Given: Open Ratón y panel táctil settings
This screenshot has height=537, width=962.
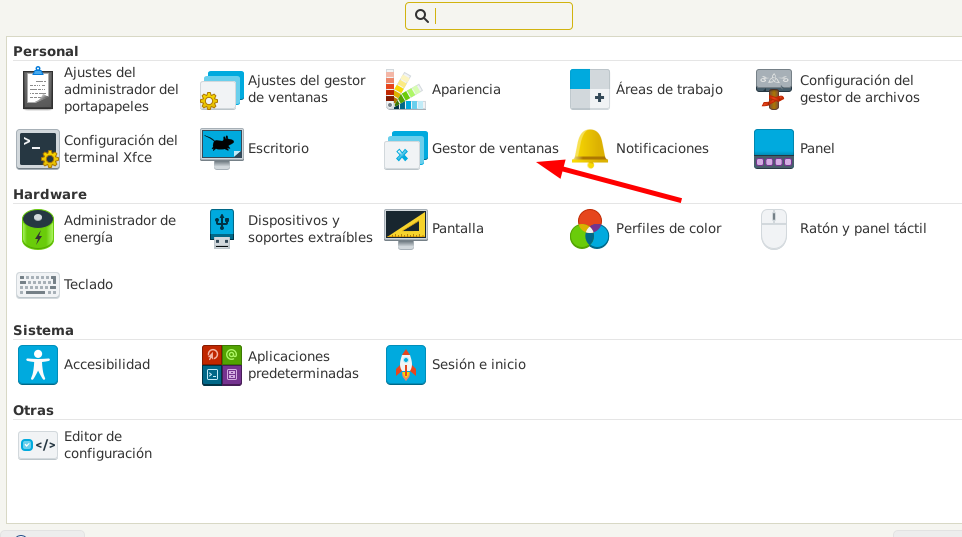Looking at the screenshot, I should 773,229.
